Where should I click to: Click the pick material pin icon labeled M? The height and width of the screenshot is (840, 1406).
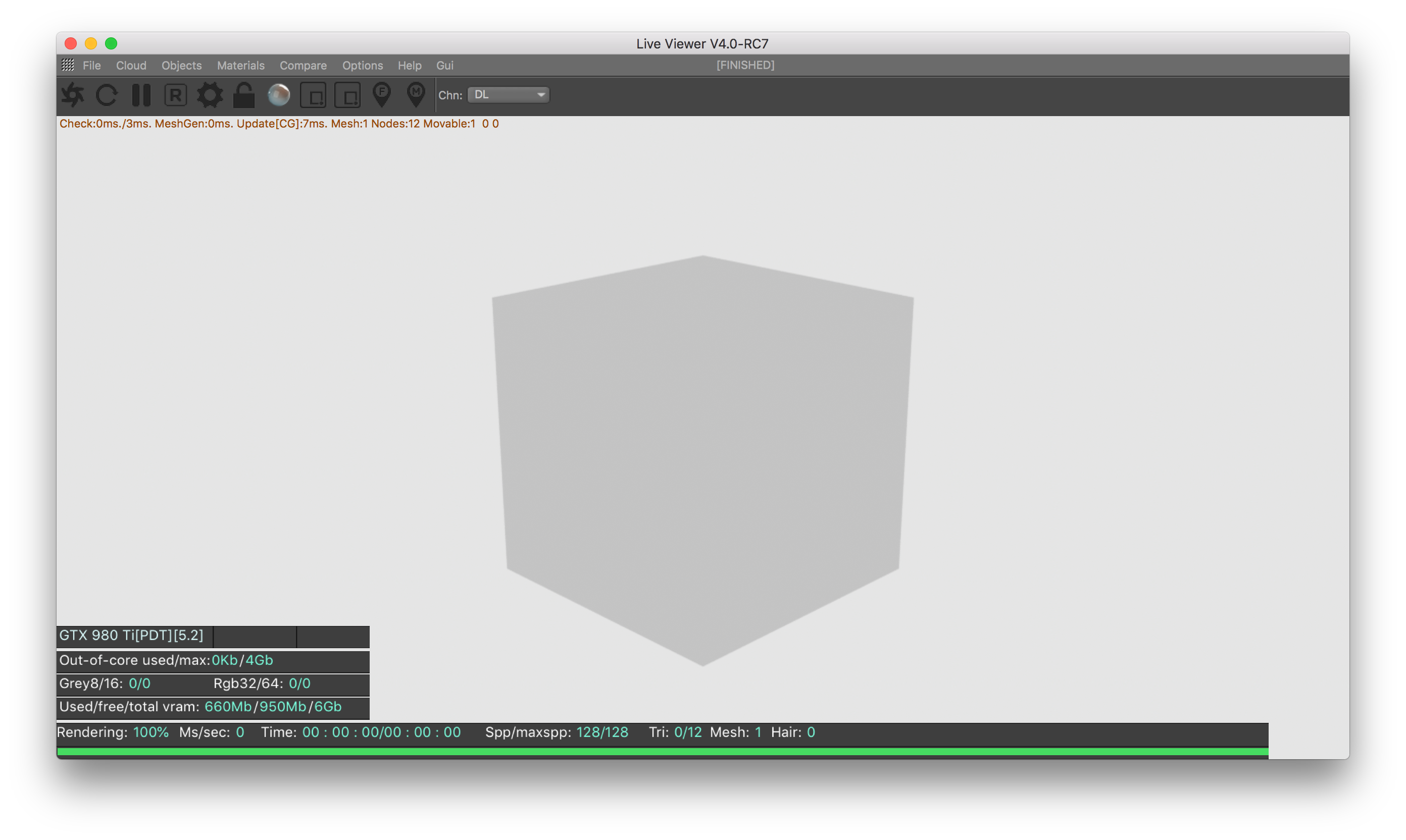click(x=416, y=94)
